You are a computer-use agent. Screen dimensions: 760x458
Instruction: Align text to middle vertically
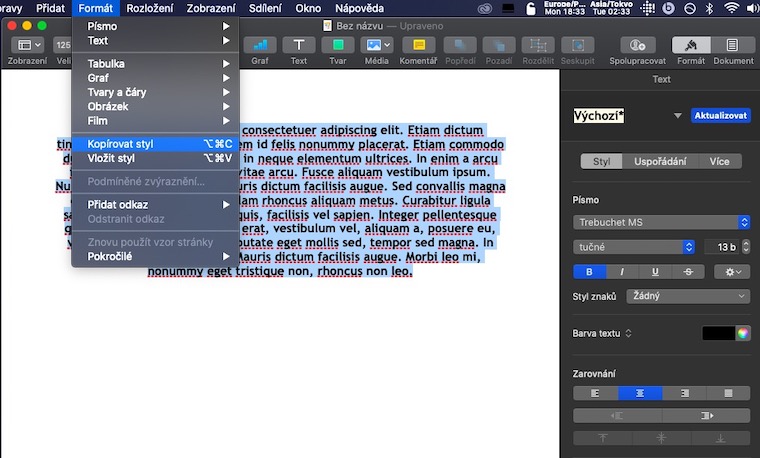point(662,438)
